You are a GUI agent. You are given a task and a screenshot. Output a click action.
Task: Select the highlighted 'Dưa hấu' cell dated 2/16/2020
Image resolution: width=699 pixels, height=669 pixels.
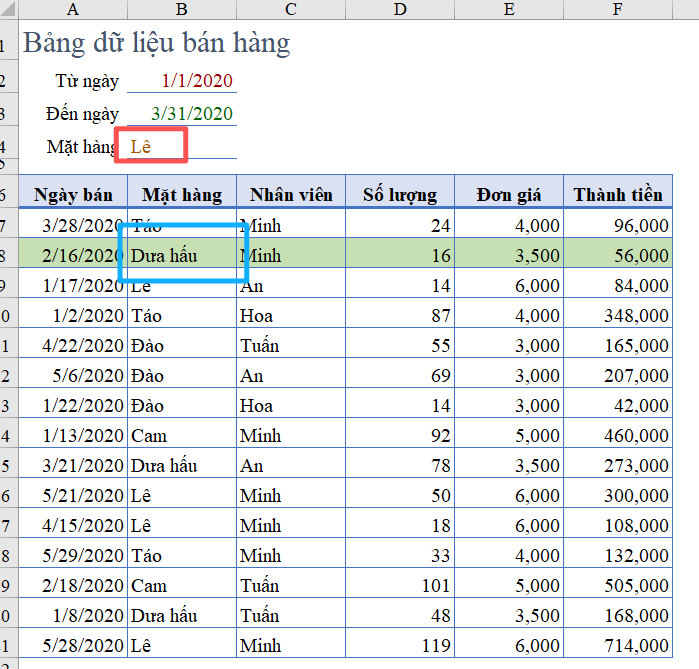182,255
